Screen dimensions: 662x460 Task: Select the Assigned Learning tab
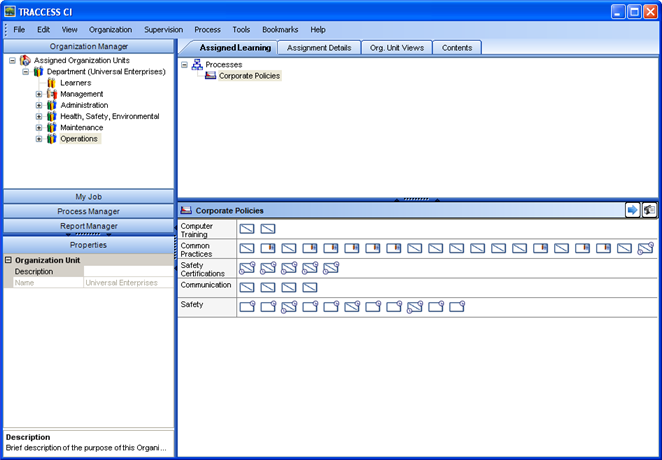pyautogui.click(x=235, y=48)
